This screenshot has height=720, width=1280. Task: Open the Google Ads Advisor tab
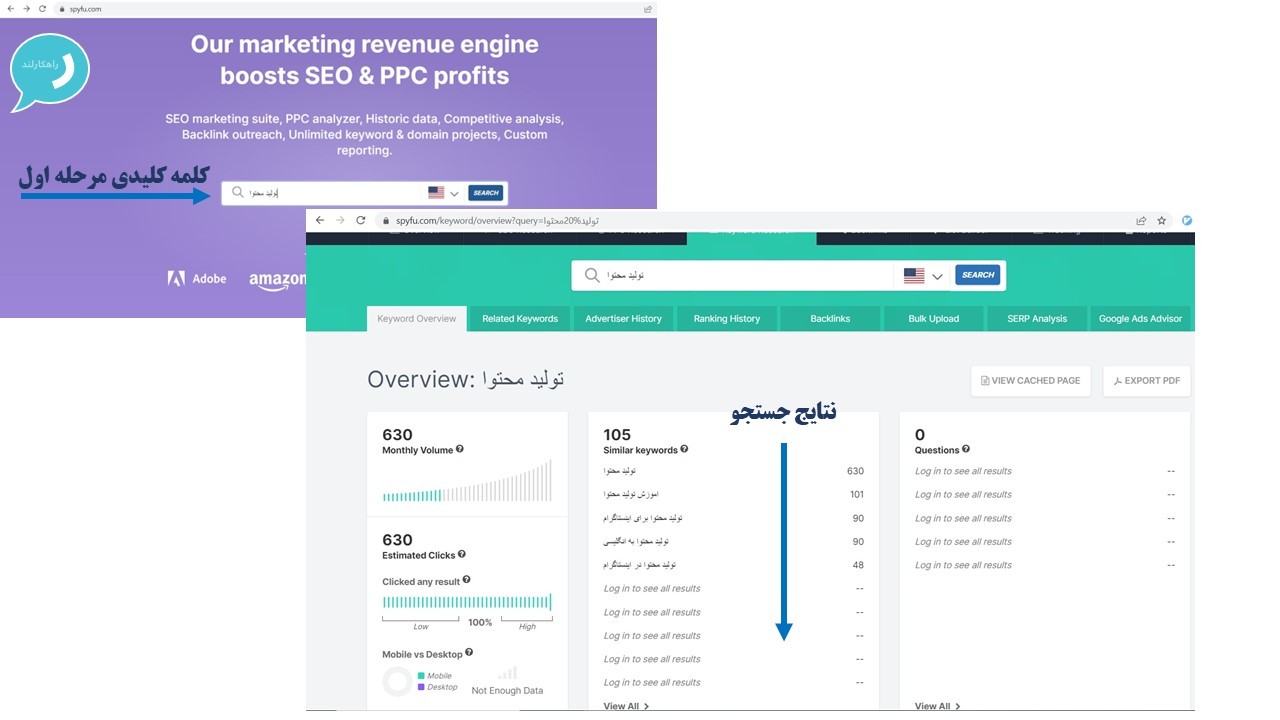[1141, 319]
